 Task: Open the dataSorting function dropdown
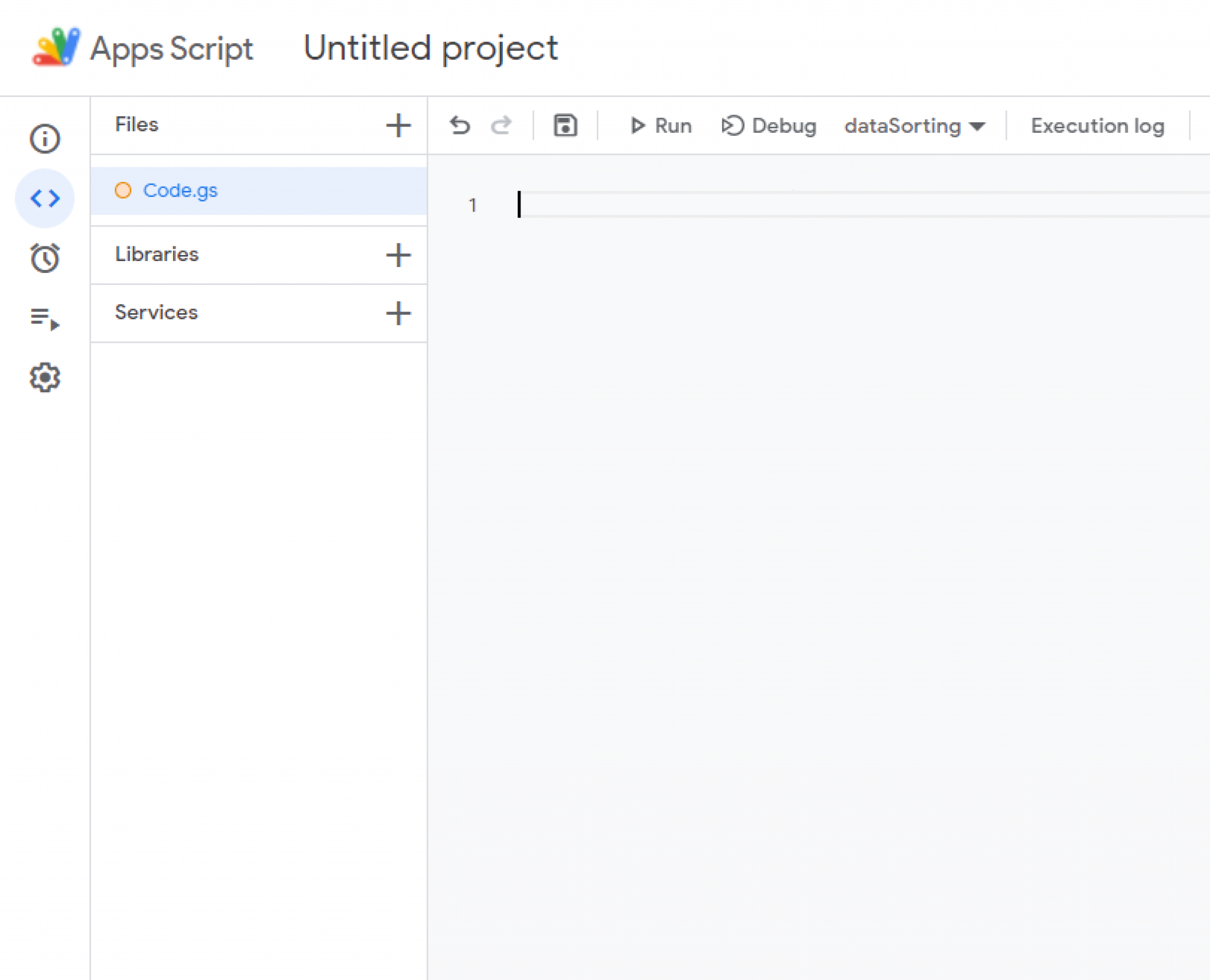(x=915, y=126)
